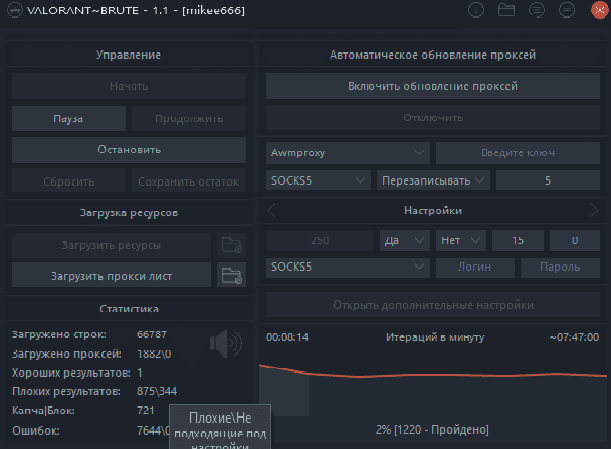Click the second chat bubble icon beside close

[x=567, y=10]
